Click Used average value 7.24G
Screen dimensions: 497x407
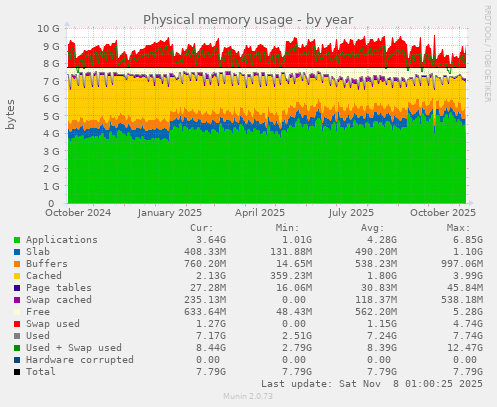point(382,336)
